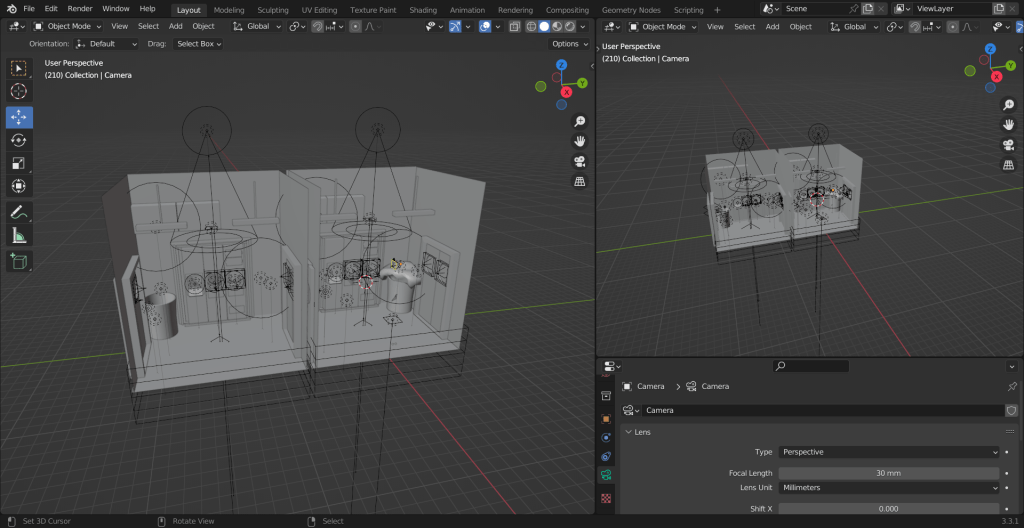Collapse the Lens panel section
Viewport: 1024px width, 528px height.
[640, 432]
